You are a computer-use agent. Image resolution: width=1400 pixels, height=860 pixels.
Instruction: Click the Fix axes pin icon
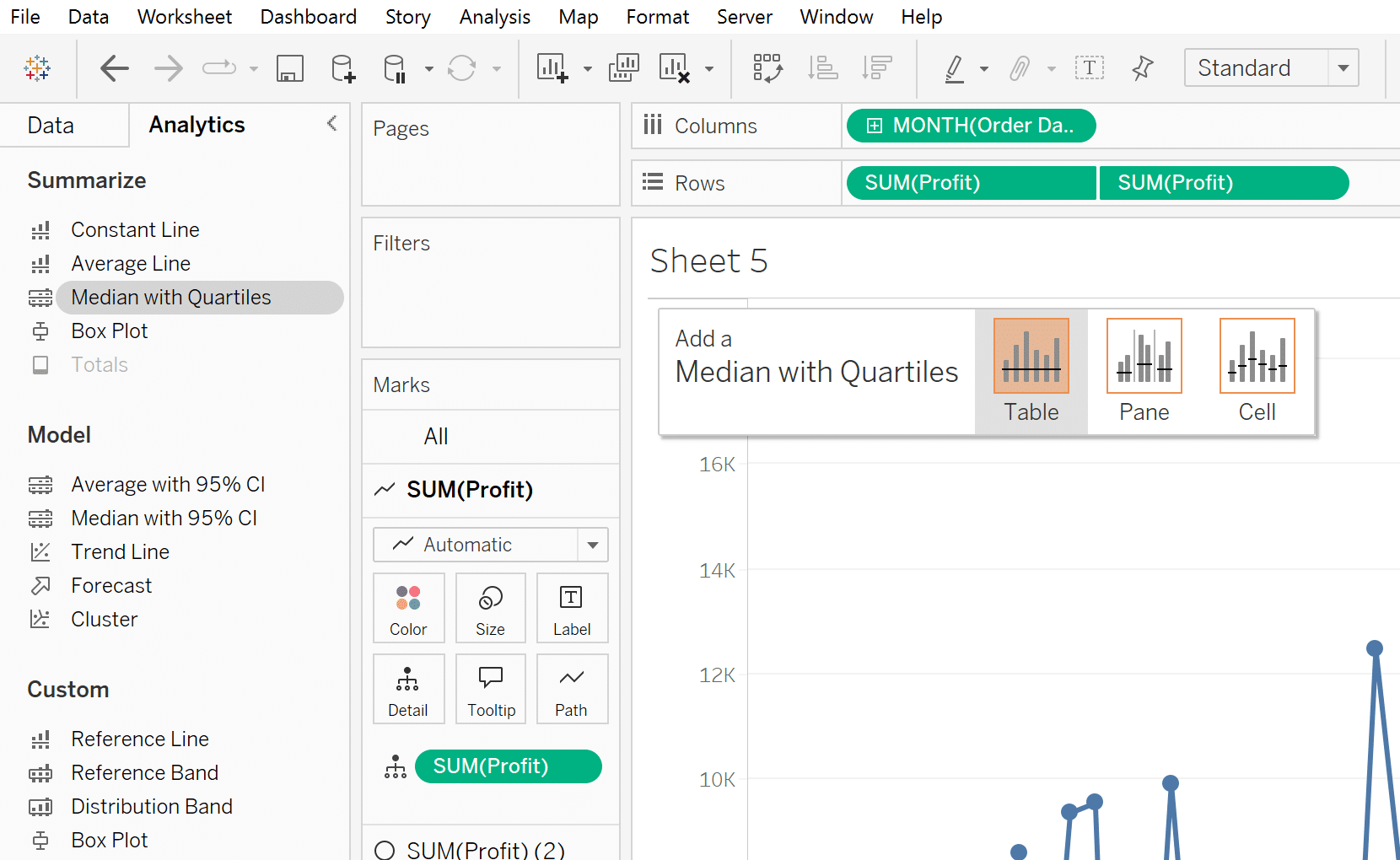pos(1143,68)
